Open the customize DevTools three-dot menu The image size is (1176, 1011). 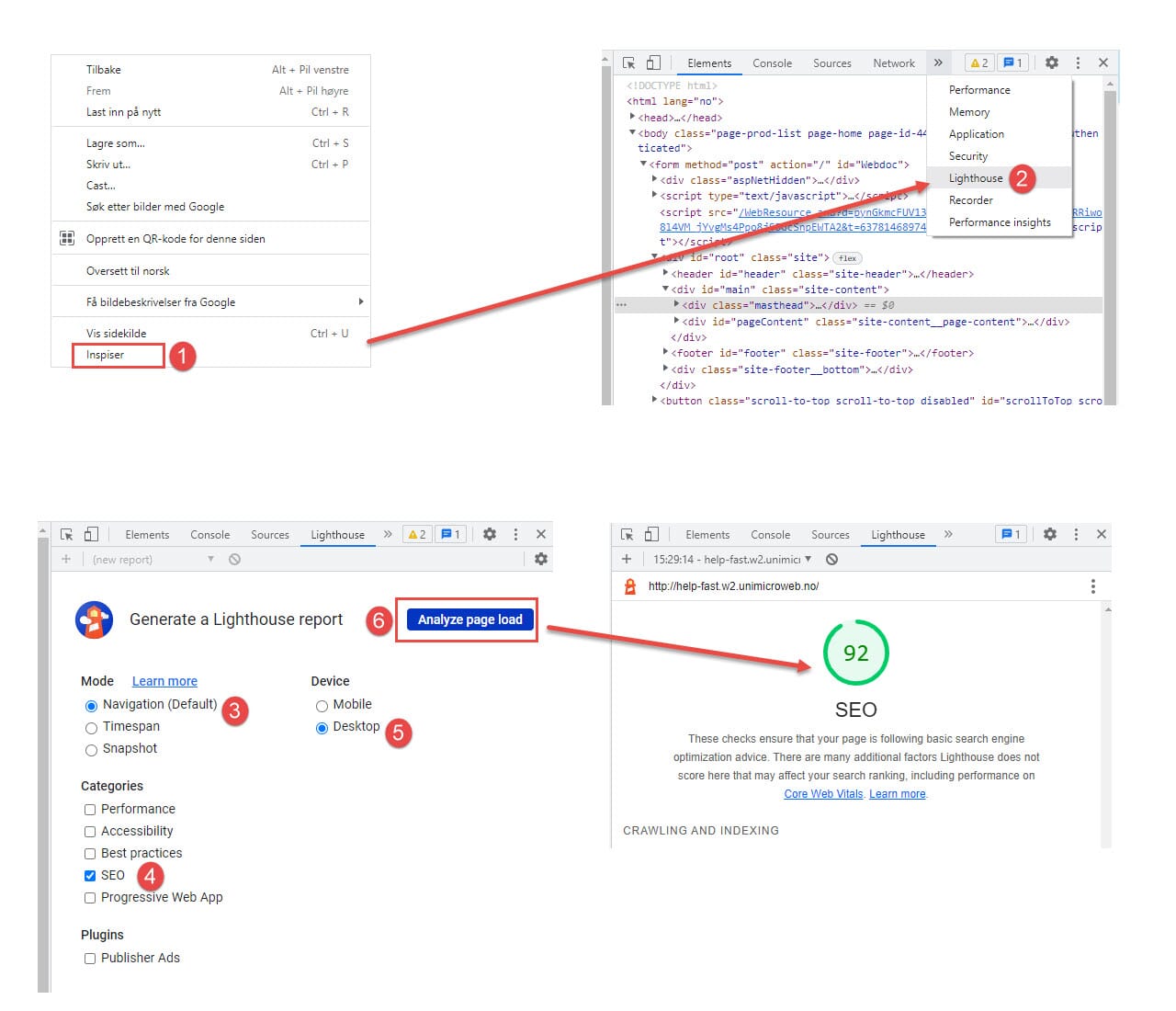[x=1078, y=62]
